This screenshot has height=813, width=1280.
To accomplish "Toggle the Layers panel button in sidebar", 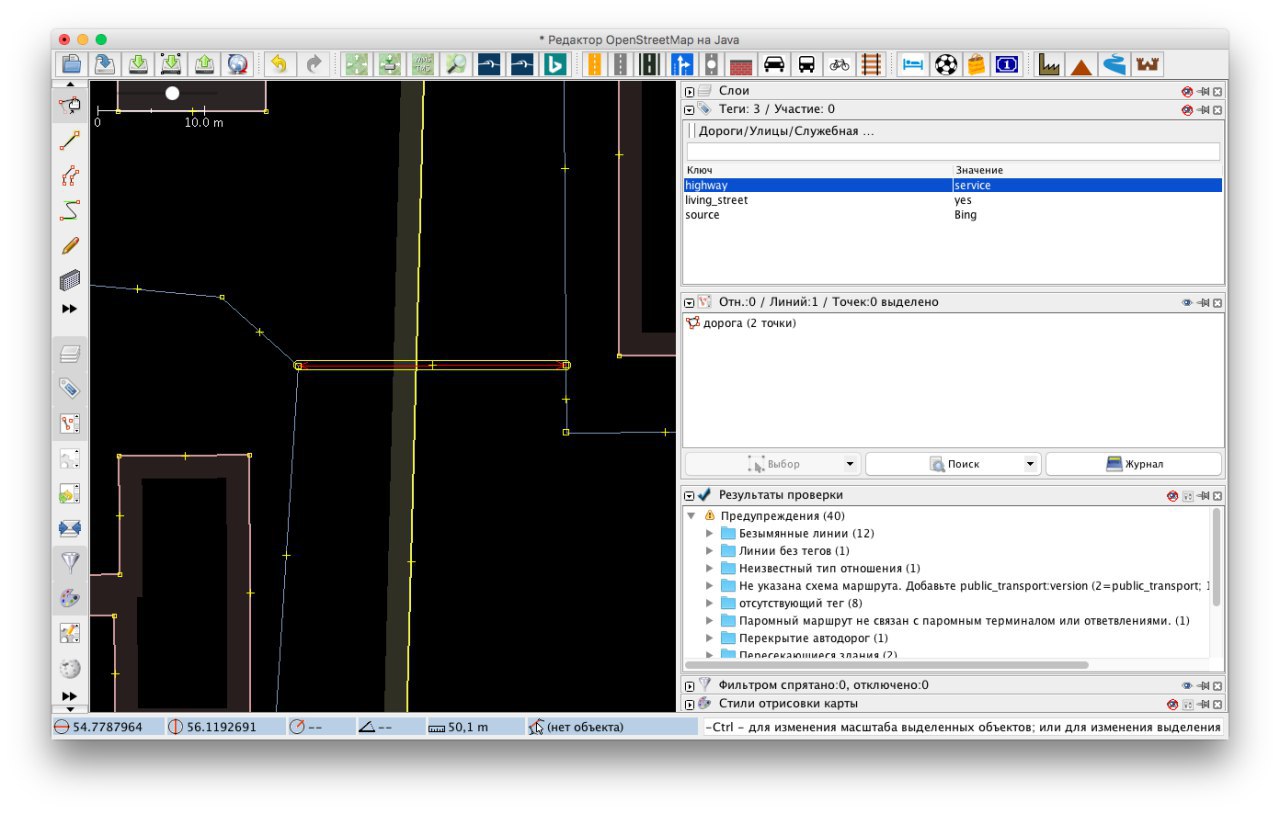I will pyautogui.click(x=70, y=353).
